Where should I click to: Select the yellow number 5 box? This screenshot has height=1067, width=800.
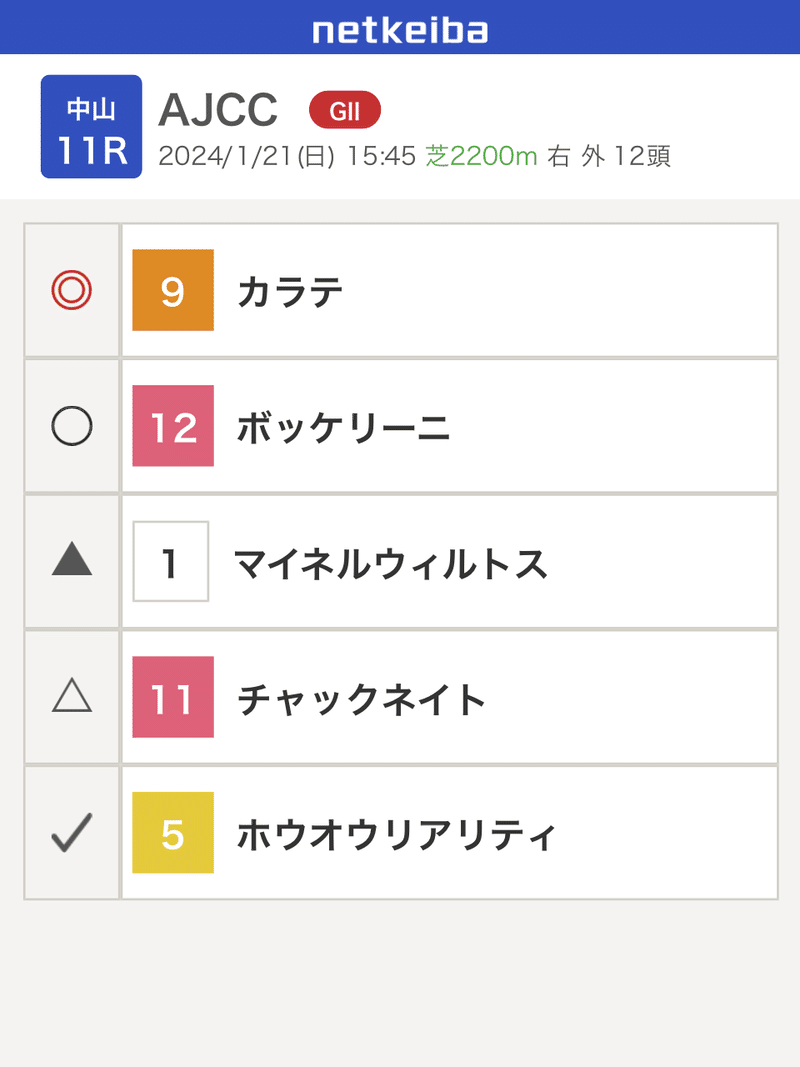point(173,833)
